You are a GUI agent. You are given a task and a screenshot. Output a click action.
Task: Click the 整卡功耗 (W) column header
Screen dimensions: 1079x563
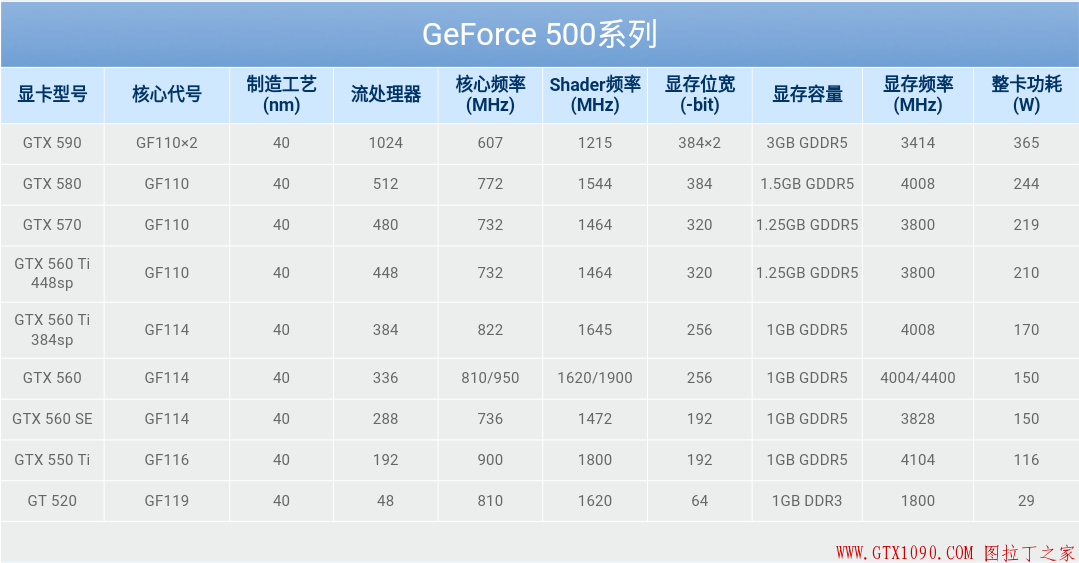[1026, 94]
